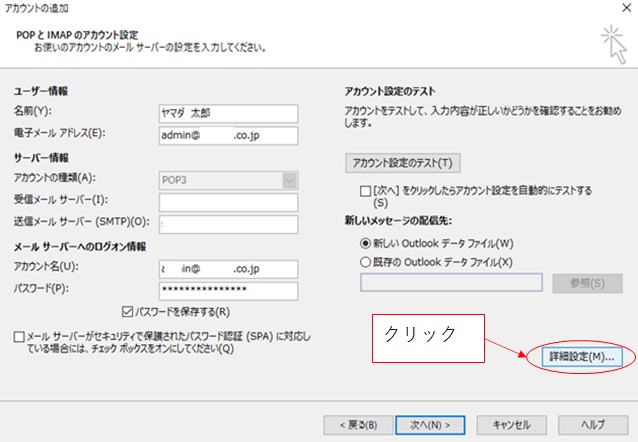This screenshot has height=442, width=638.
Task: Click the 参照(S) browse button
Action: click(587, 283)
